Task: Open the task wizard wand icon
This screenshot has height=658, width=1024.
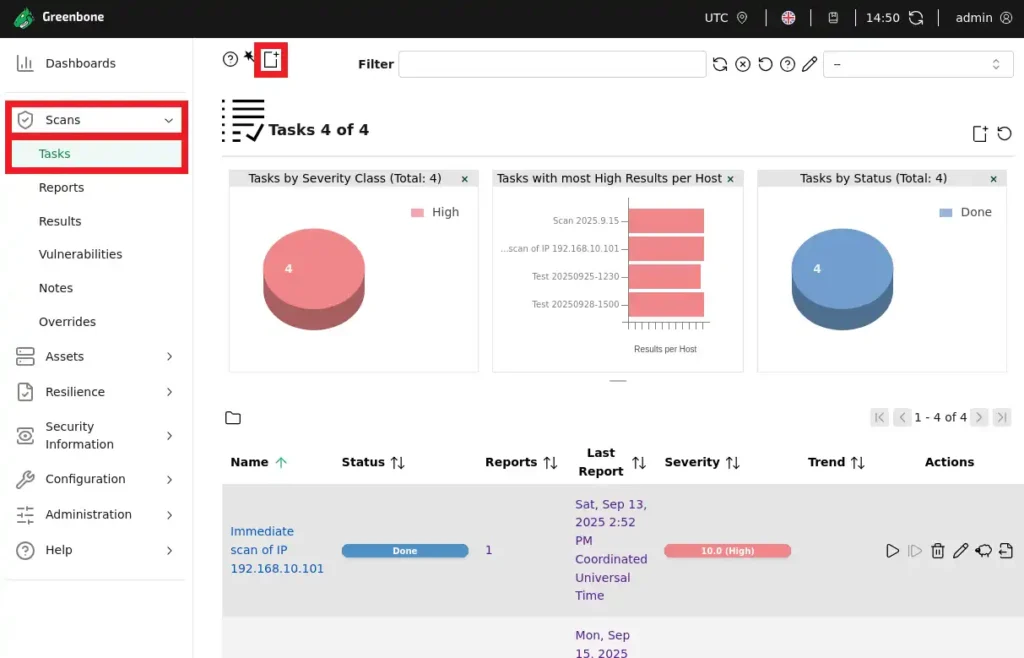Action: pyautogui.click(x=249, y=58)
